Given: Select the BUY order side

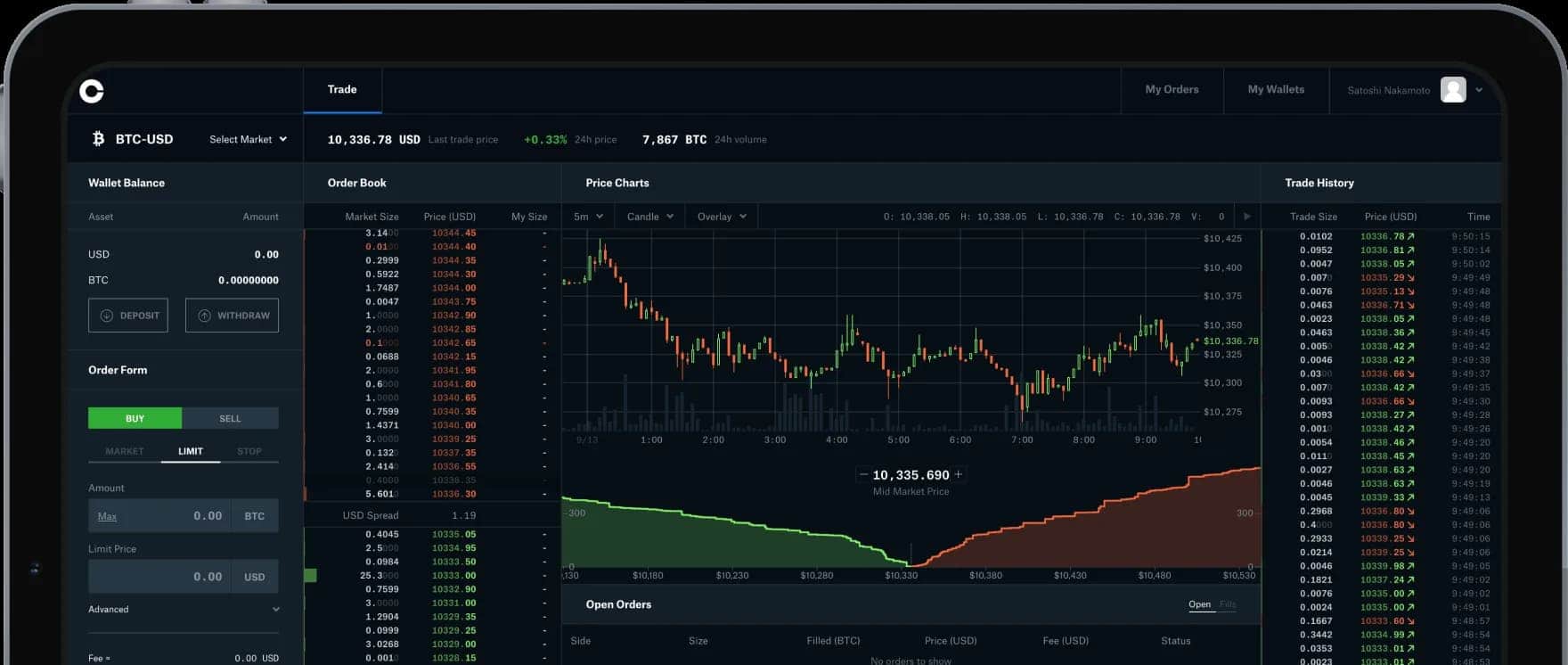Looking at the screenshot, I should (135, 418).
